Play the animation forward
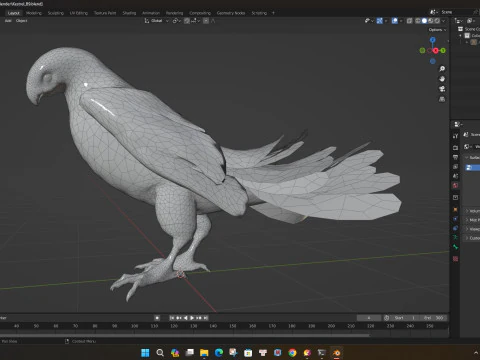Viewport: 480px width, 360px height. pyautogui.click(x=192, y=318)
